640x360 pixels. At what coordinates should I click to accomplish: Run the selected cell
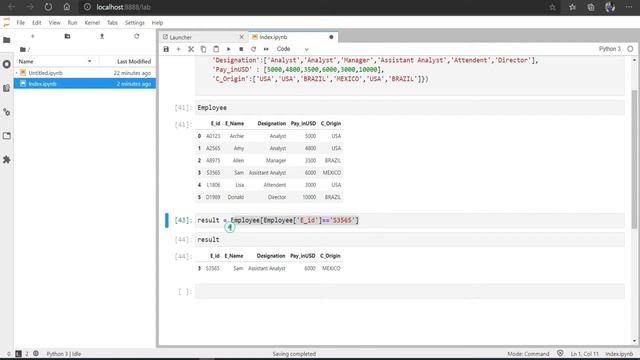pos(228,49)
